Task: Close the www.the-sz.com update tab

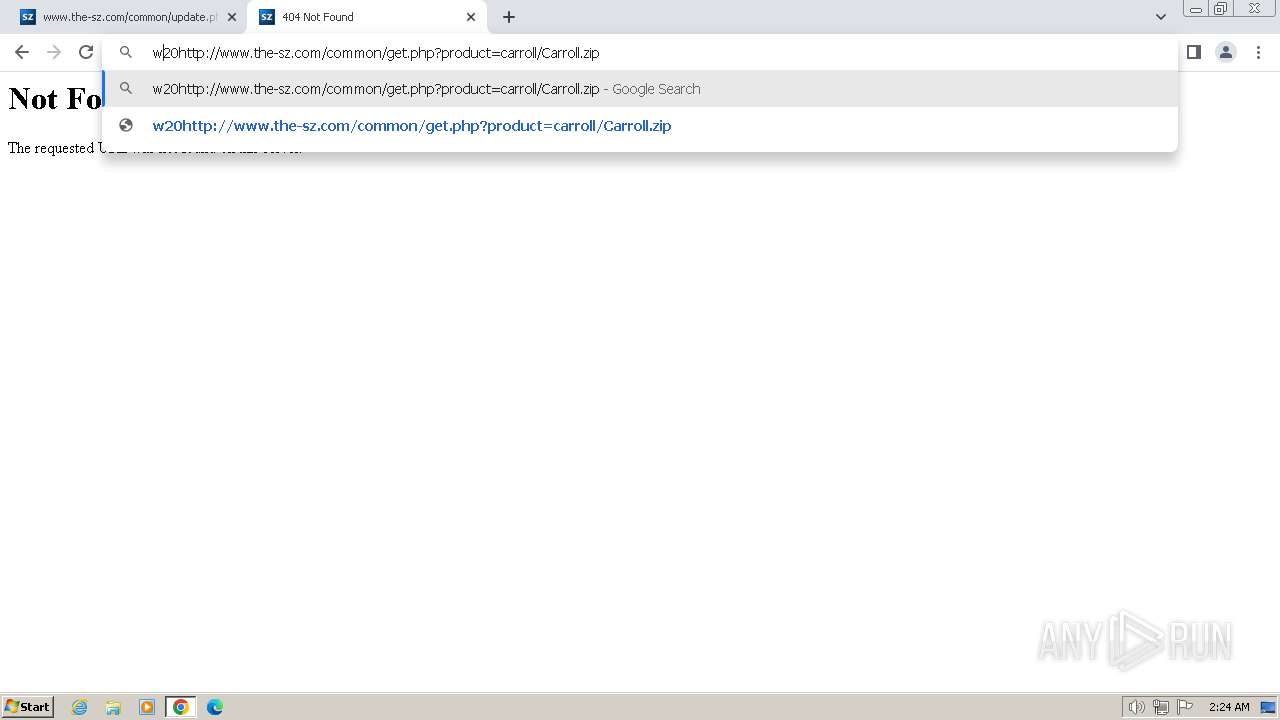Action: 232,17
